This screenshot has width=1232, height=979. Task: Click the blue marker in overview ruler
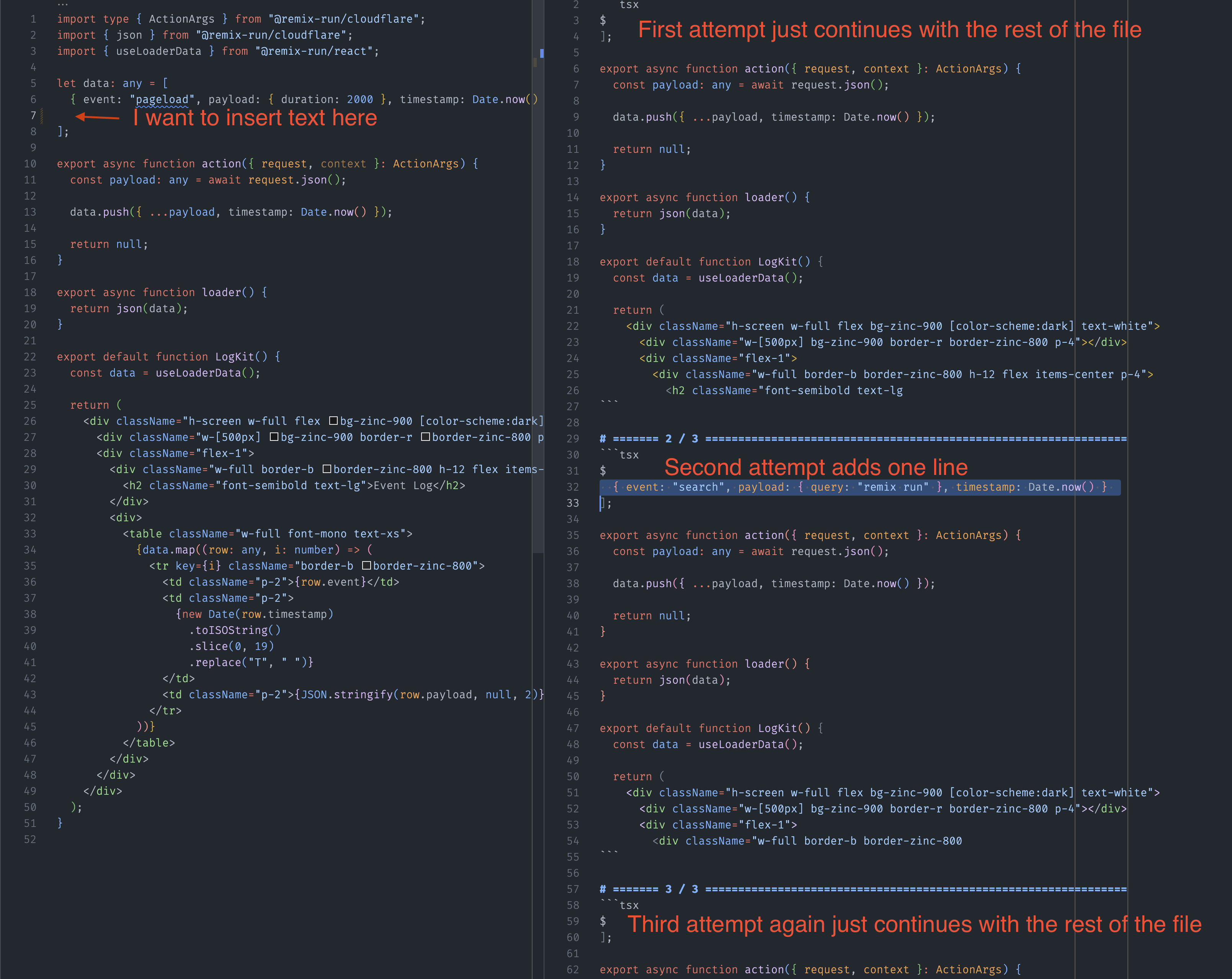click(x=542, y=53)
